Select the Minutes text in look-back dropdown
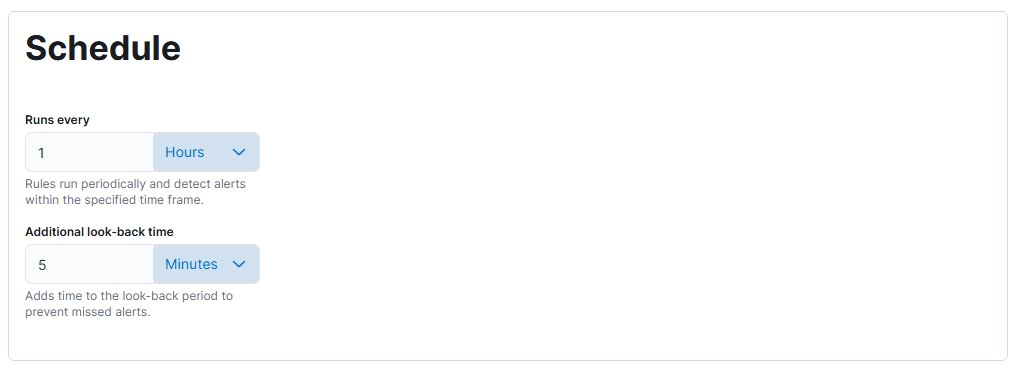The width and height of the screenshot is (1016, 372). [191, 264]
